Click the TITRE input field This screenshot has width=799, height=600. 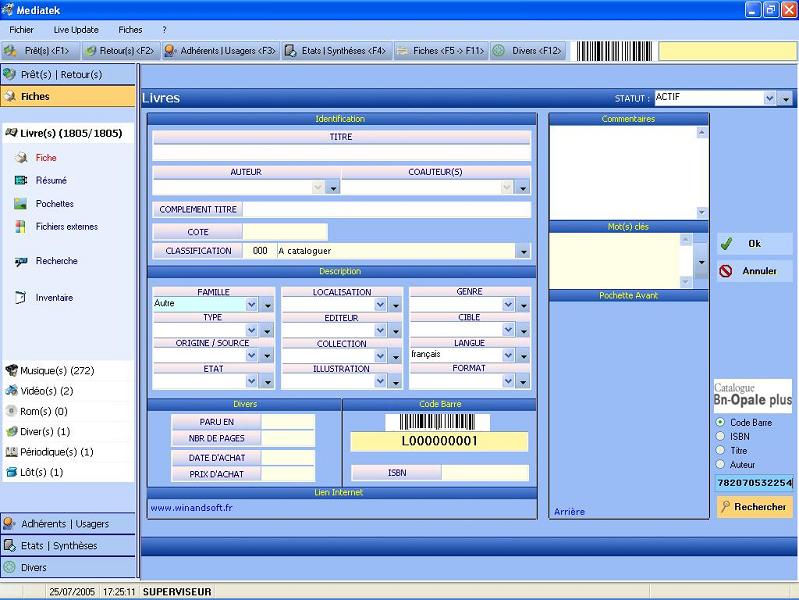[x=341, y=152]
